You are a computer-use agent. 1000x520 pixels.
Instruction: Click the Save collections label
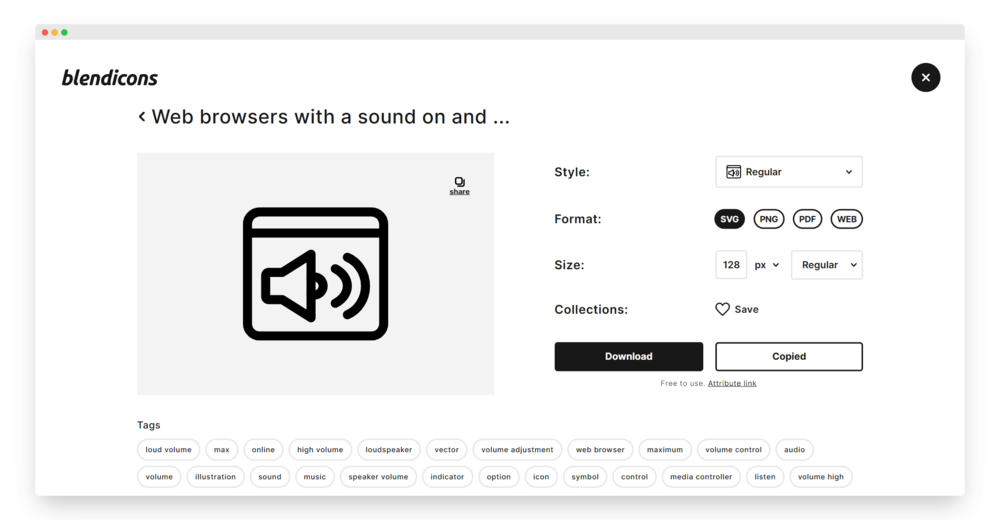746,309
